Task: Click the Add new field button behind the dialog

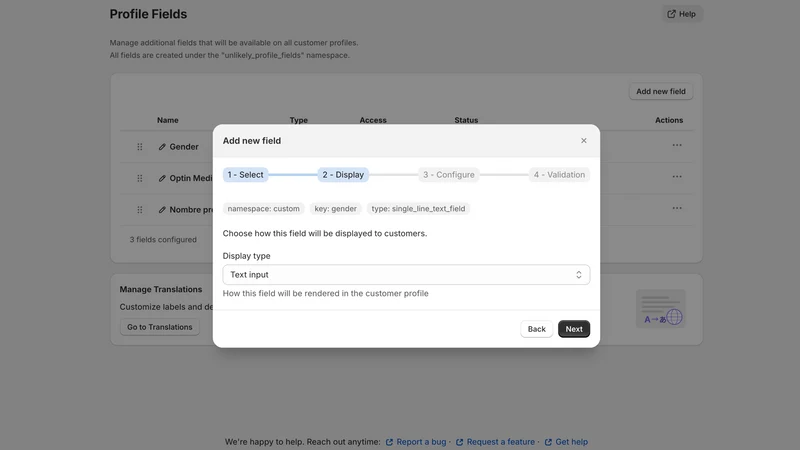Action: point(661,91)
